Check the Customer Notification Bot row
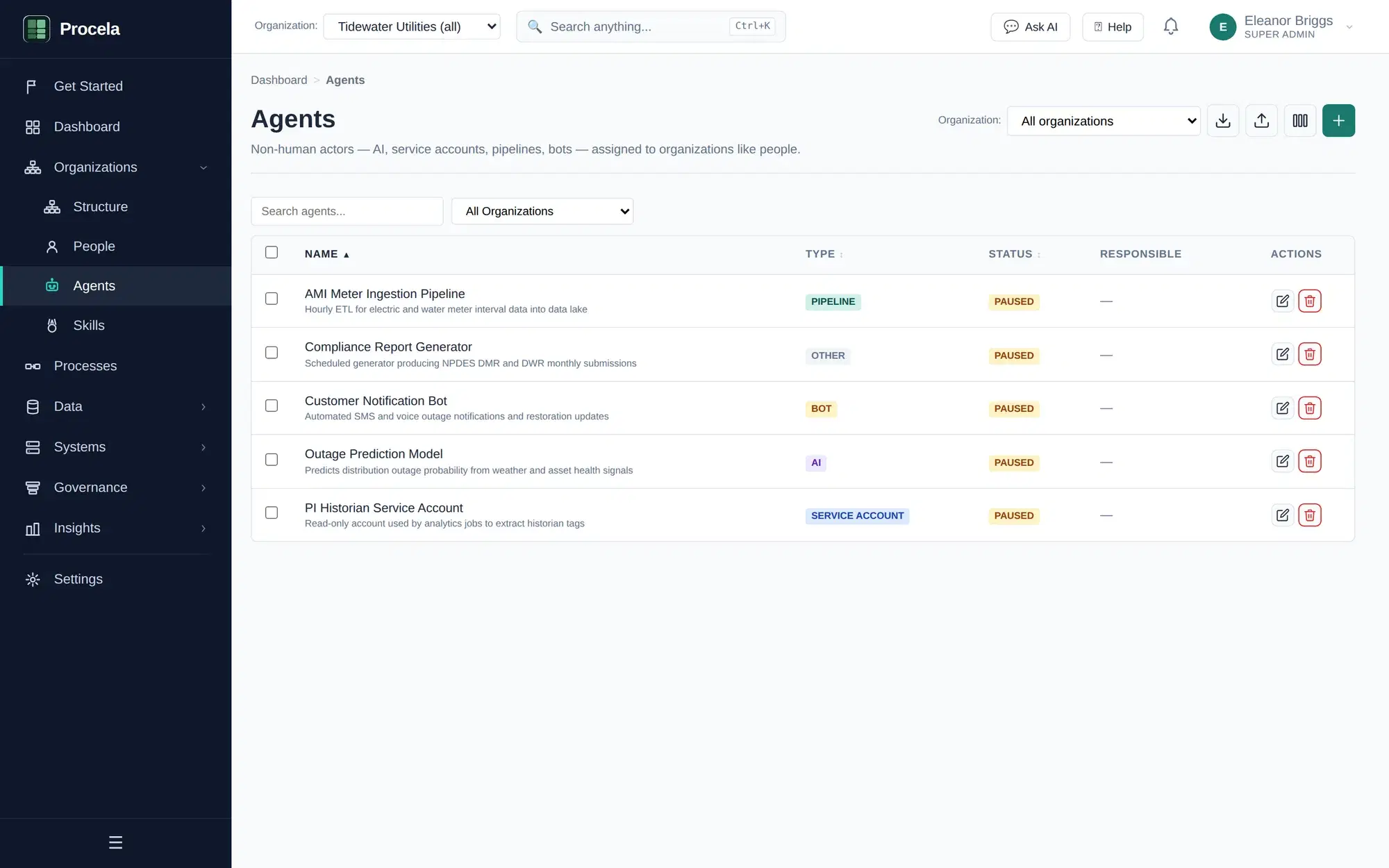 click(272, 406)
